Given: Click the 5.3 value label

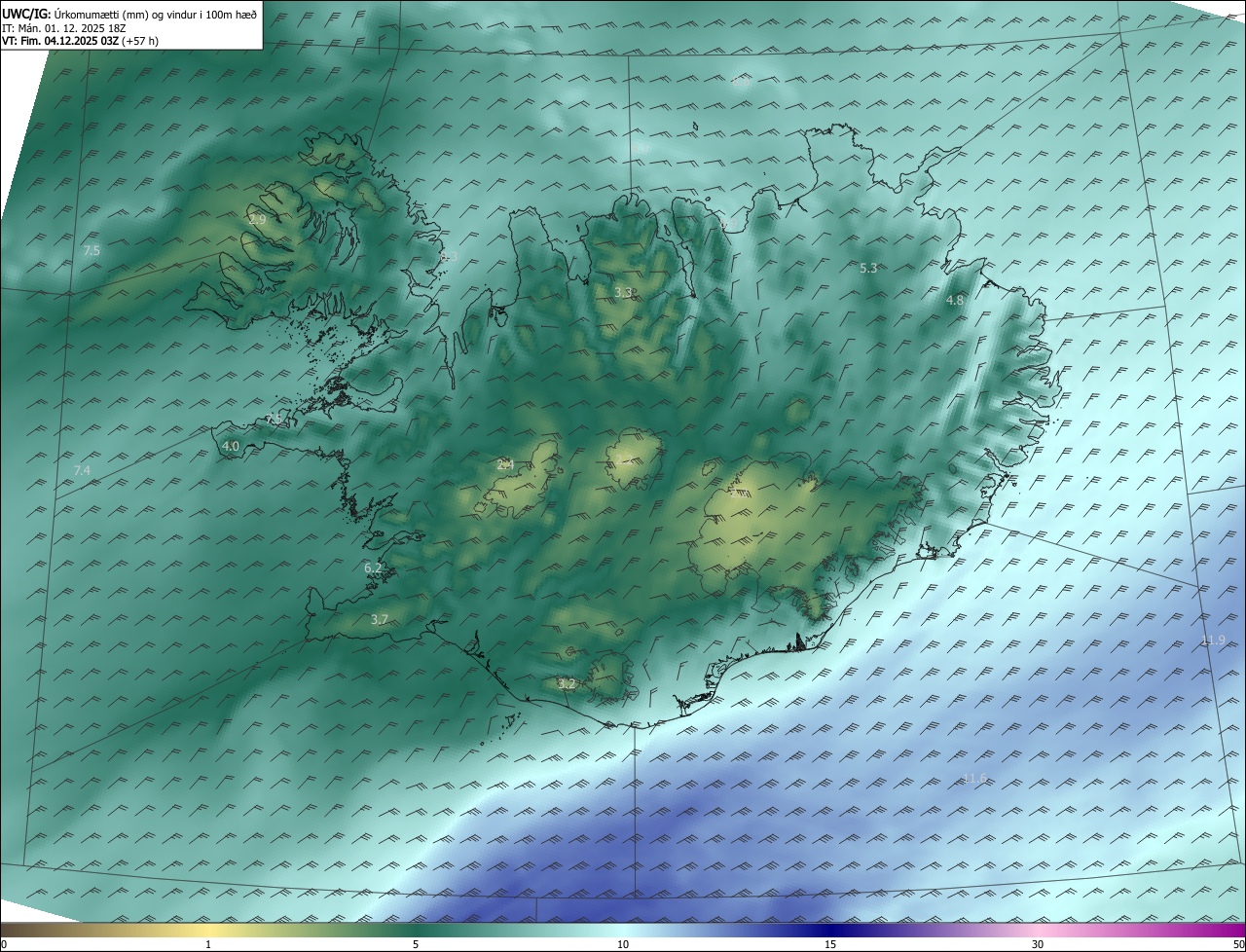Looking at the screenshot, I should 869,268.
